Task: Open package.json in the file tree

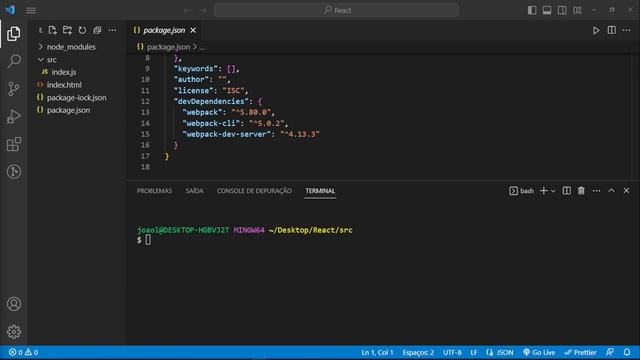Action: [68, 110]
